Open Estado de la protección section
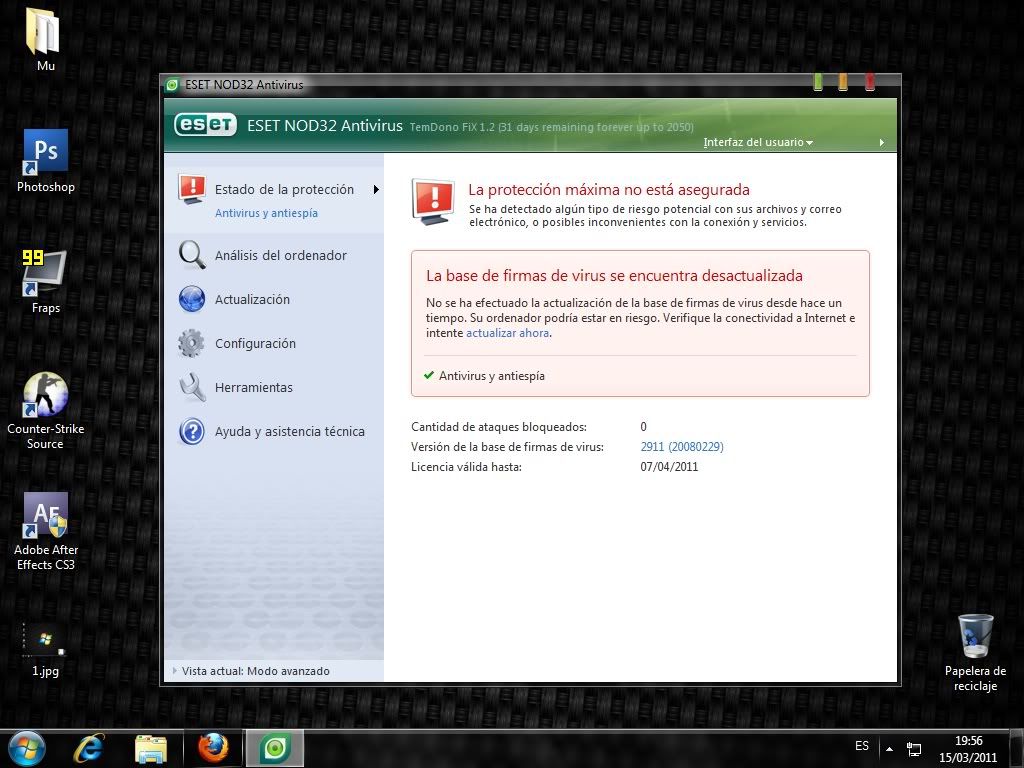 pyautogui.click(x=283, y=189)
